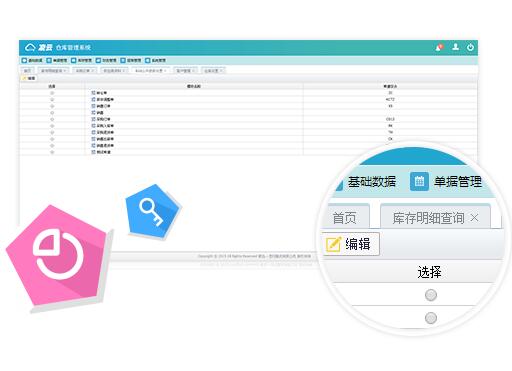Click the user profile icon in header
This screenshot has height=371, width=512.
point(455,47)
